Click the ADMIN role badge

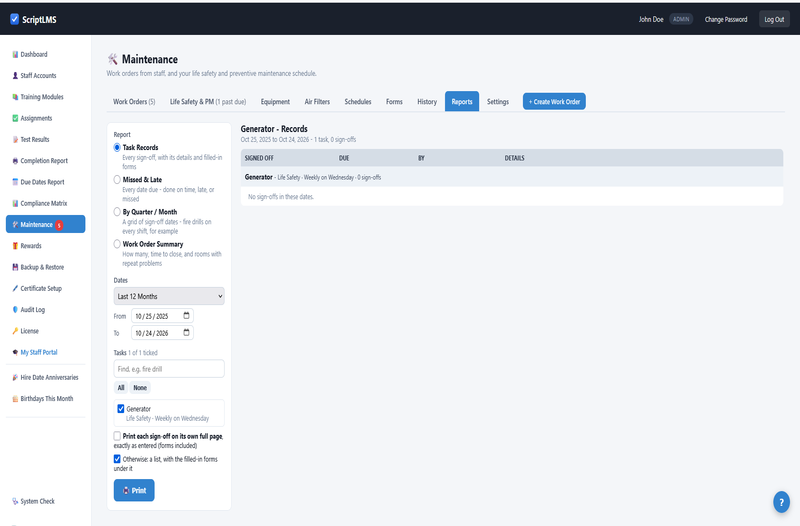coord(681,19)
